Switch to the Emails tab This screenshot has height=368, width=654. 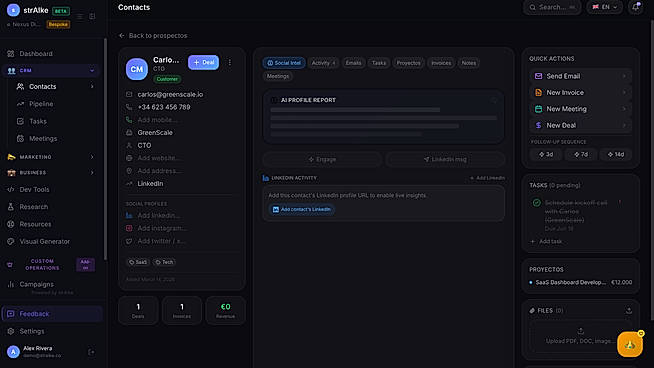pyautogui.click(x=353, y=63)
